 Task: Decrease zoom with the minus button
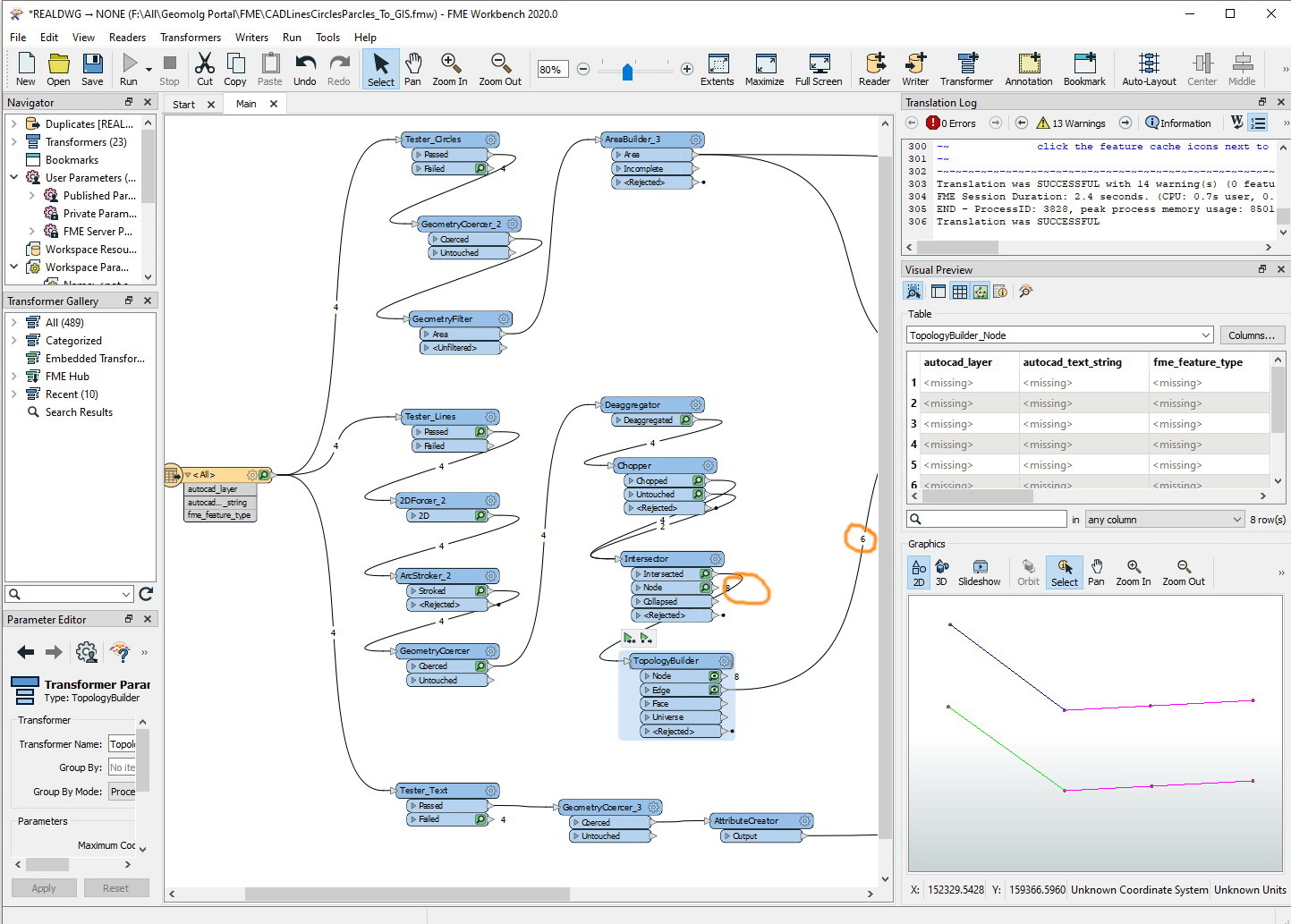[583, 69]
